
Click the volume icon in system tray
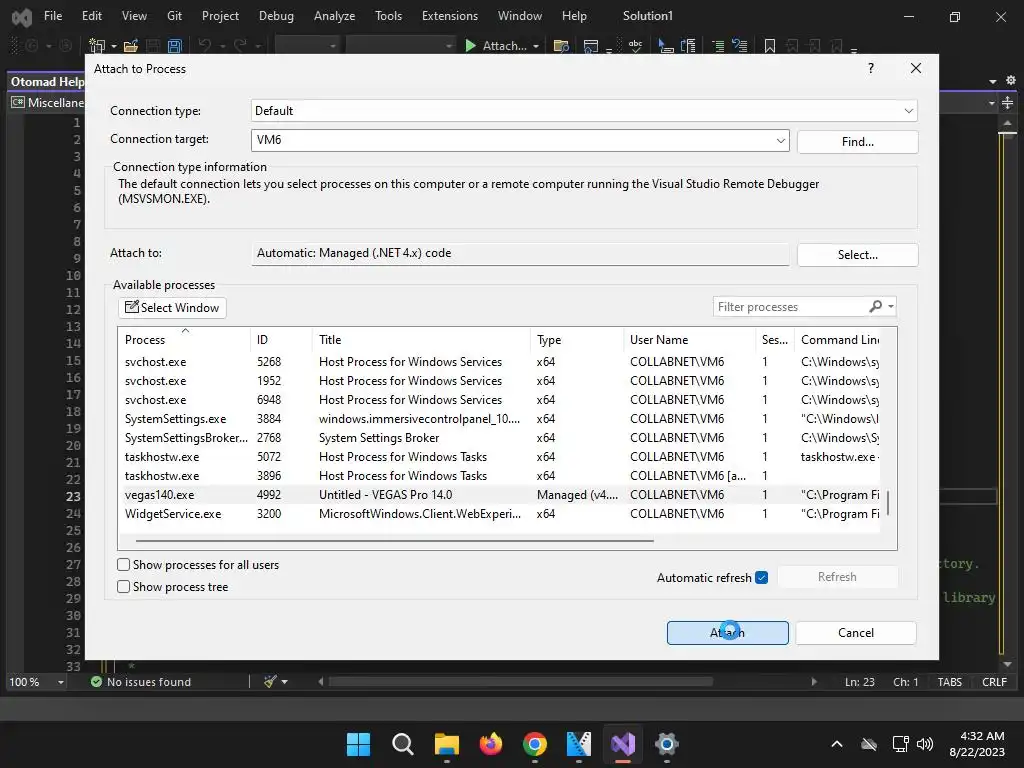click(925, 744)
